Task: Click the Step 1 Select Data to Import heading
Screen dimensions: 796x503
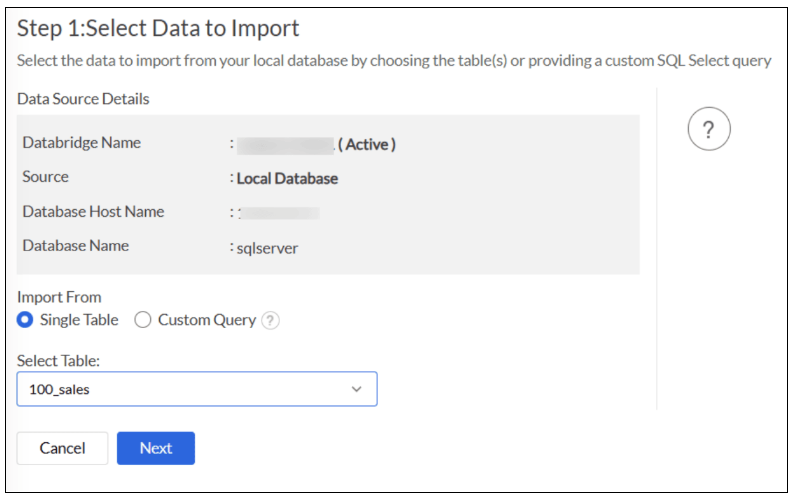Action: coord(158,28)
